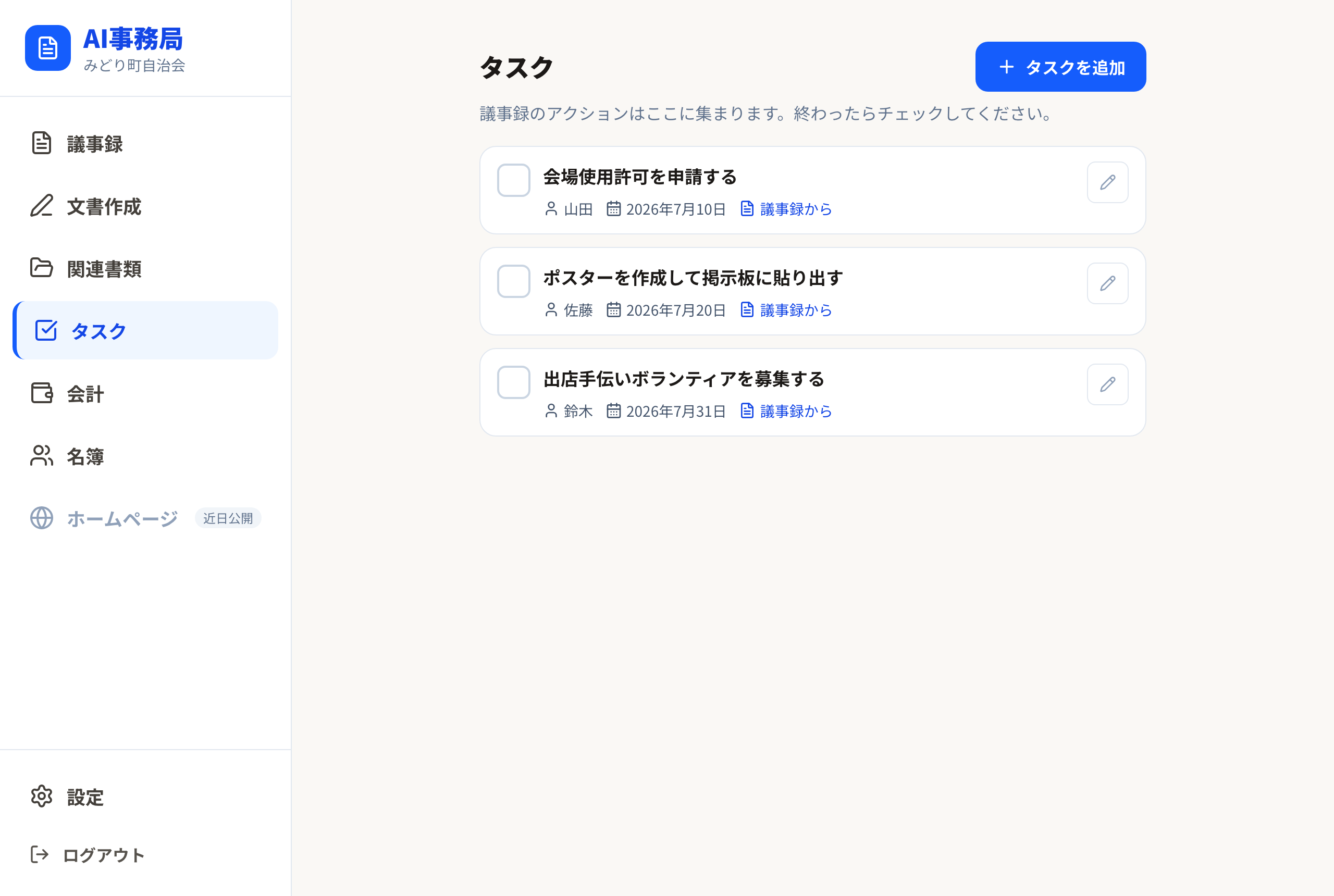Click the due date 2026年7月20日
Image resolution: width=1334 pixels, height=896 pixels.
[676, 310]
